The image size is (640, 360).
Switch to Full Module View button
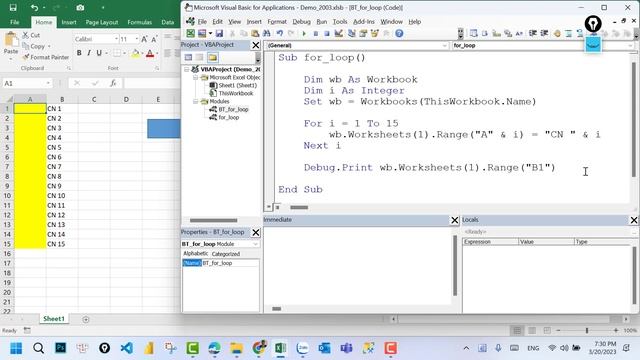click(x=277, y=207)
